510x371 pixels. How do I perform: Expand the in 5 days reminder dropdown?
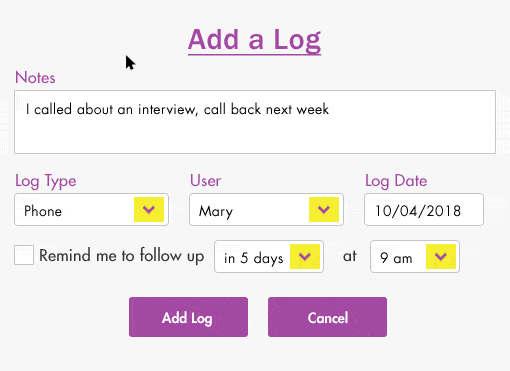pos(269,256)
